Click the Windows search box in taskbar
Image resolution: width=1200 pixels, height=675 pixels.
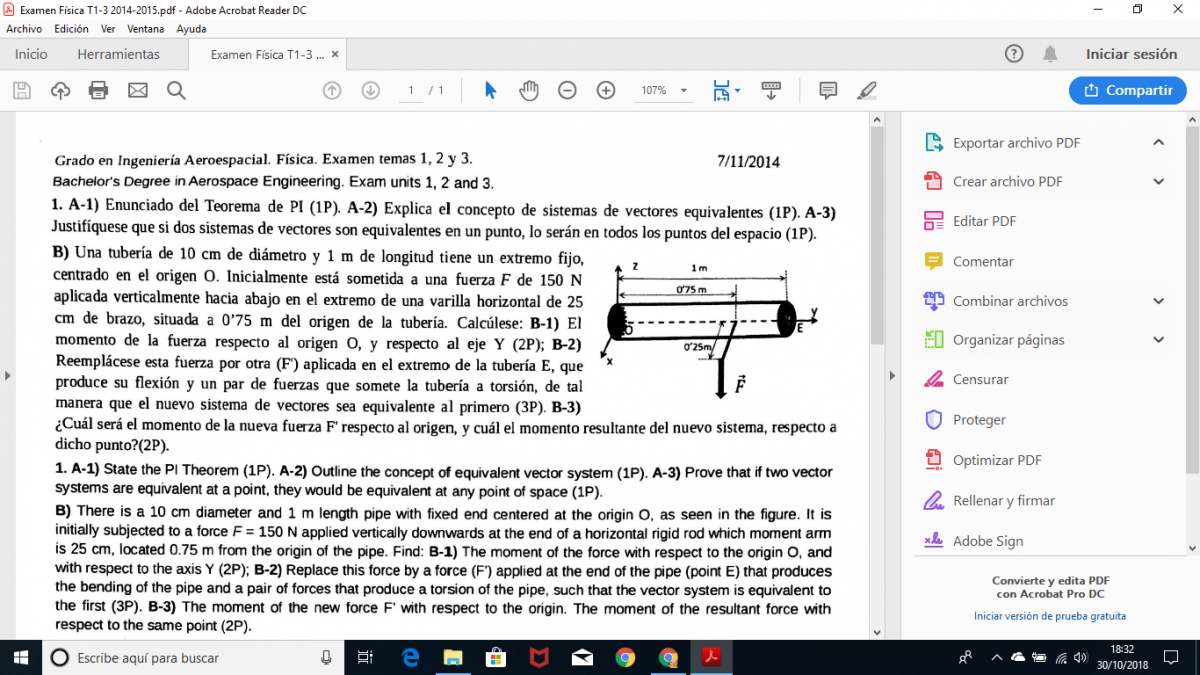coord(190,658)
